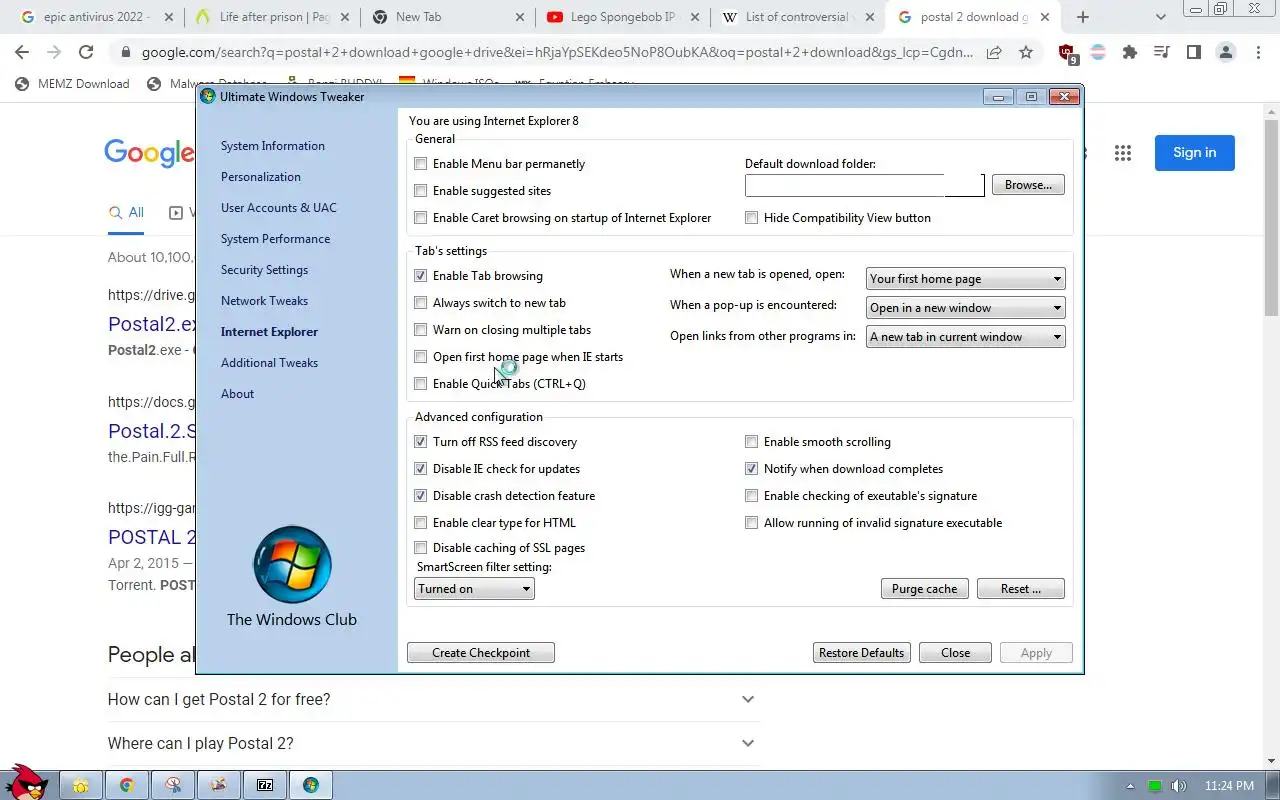This screenshot has width=1280, height=800.
Task: Open Chrome extensions puzzle icon
Action: coord(1130,53)
